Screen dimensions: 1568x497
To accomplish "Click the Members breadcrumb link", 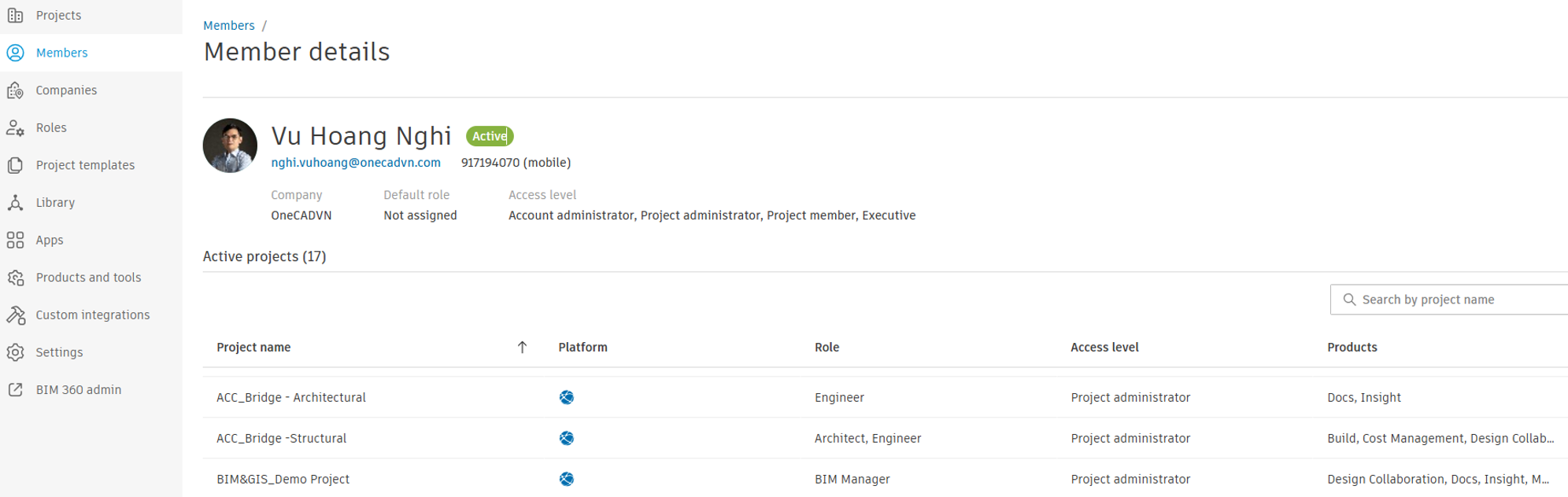I will (x=229, y=25).
